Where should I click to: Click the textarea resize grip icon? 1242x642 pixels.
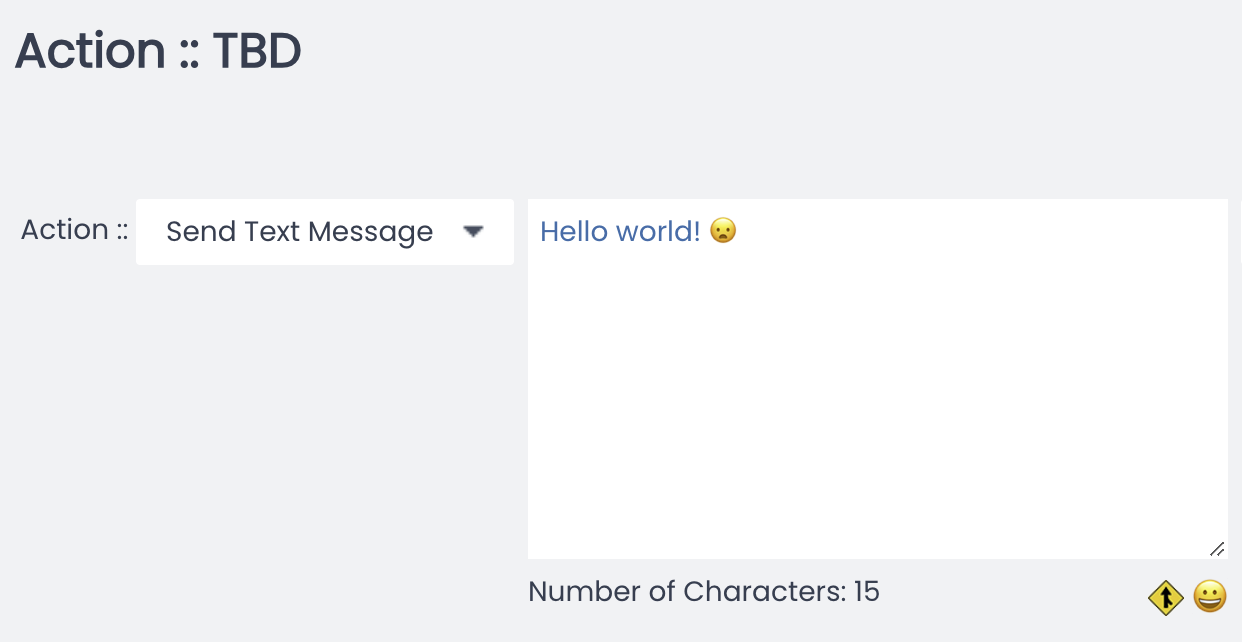[1217, 548]
